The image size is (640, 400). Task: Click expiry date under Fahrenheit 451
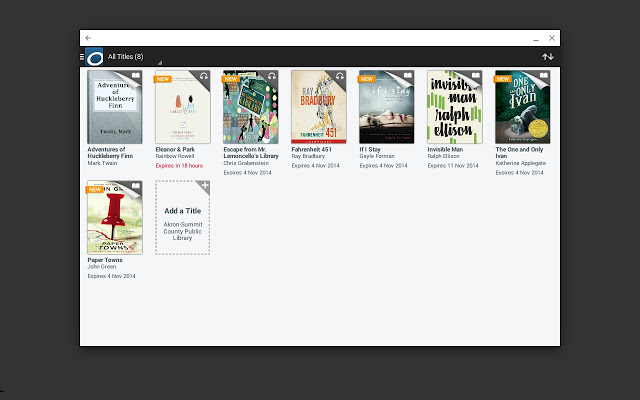(x=316, y=166)
